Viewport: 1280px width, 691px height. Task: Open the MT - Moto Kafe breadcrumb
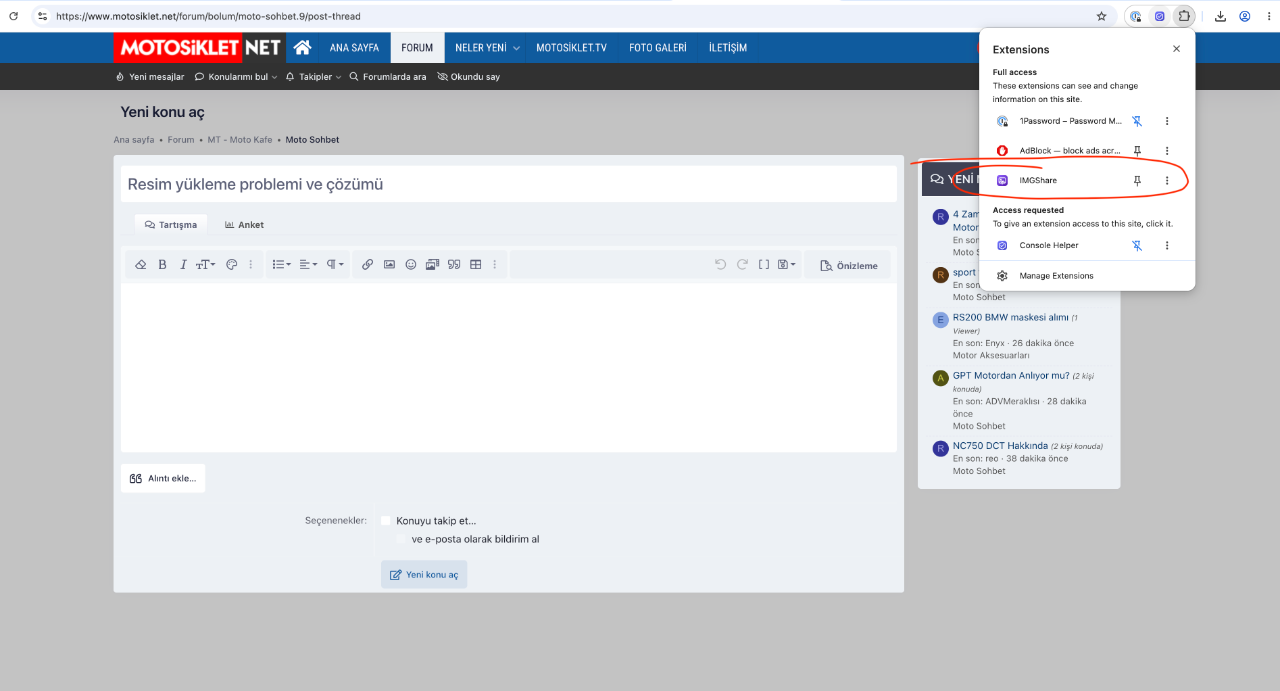[240, 140]
